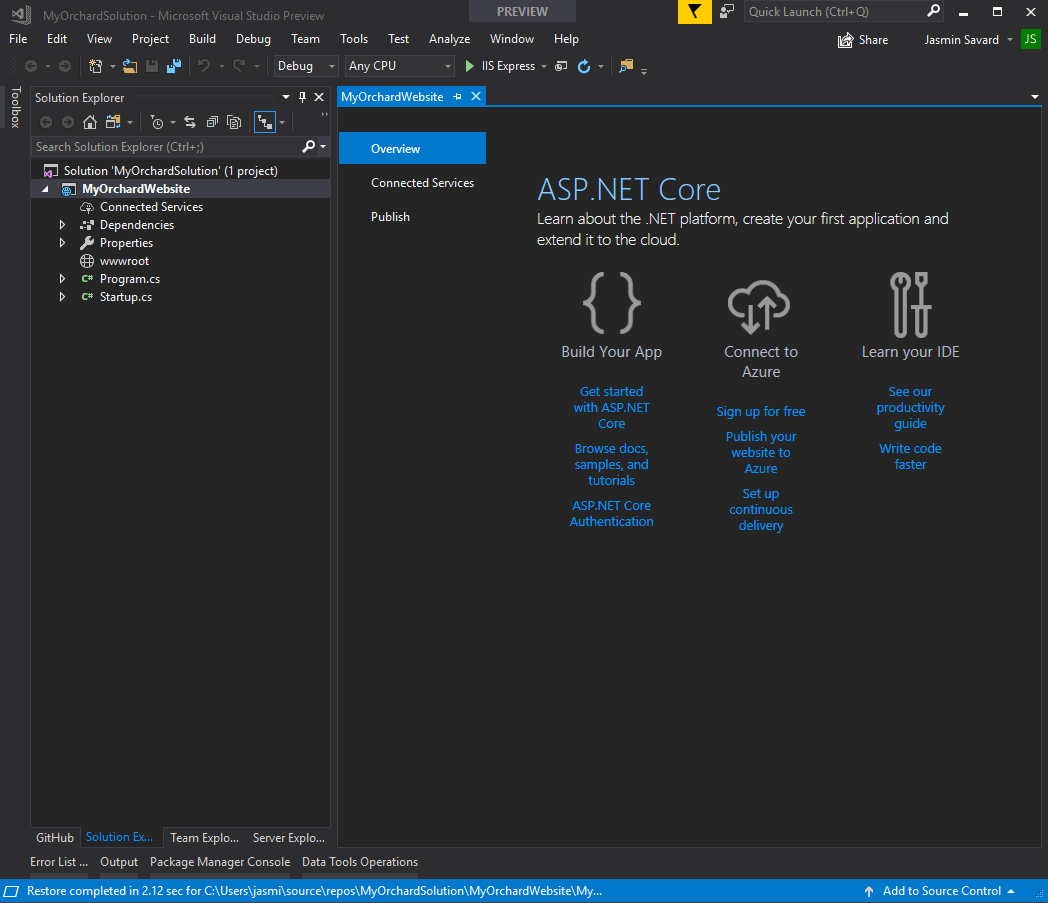The width and height of the screenshot is (1048, 903).
Task: Click the search magnifier in Solution Explorer
Action: [x=309, y=146]
